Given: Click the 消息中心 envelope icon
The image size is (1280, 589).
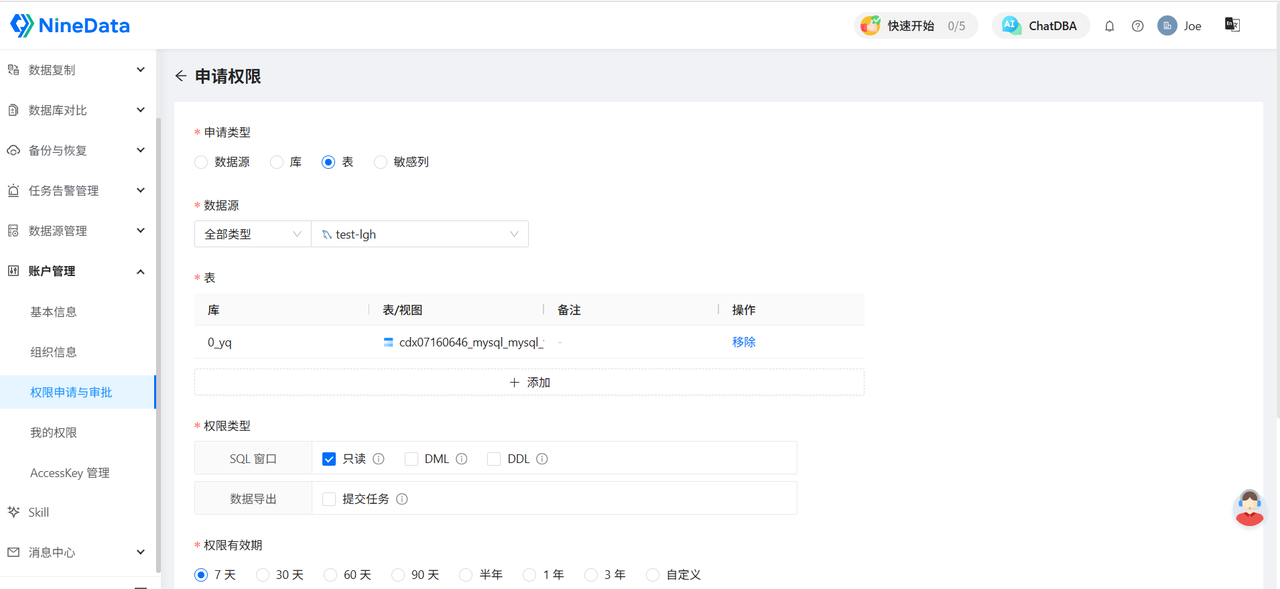Looking at the screenshot, I should pyautogui.click(x=13, y=552).
